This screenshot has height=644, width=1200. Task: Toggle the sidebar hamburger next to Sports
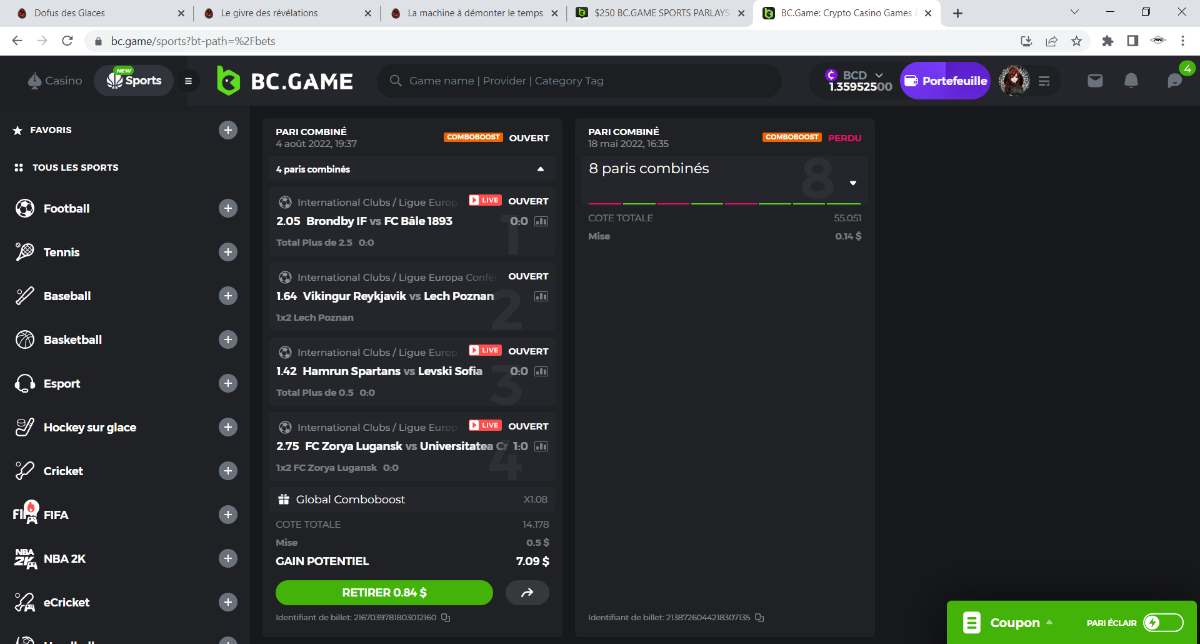click(x=188, y=81)
